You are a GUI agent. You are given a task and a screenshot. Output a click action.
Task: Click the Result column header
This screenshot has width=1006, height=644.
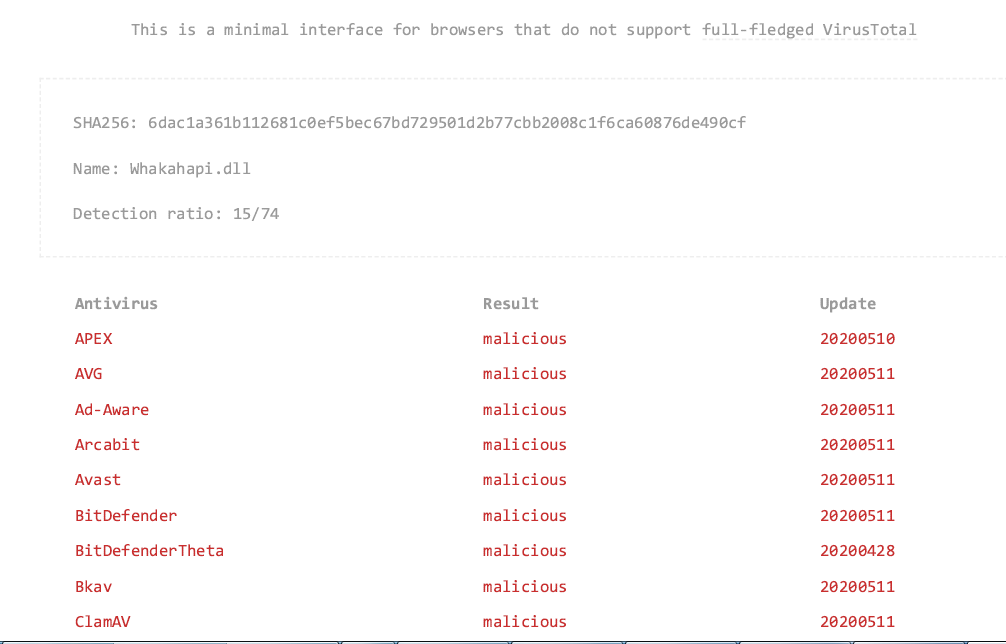(511, 303)
